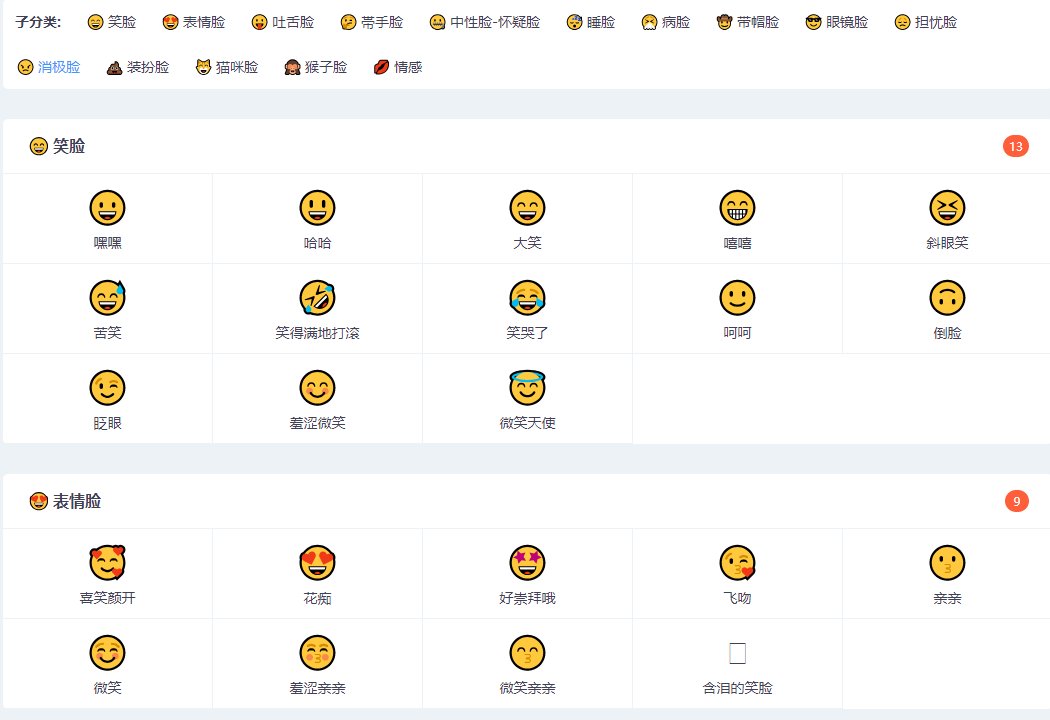Select the 眨眼 winking emoji
Viewport: 1050px width, 720px height.
[x=108, y=387]
